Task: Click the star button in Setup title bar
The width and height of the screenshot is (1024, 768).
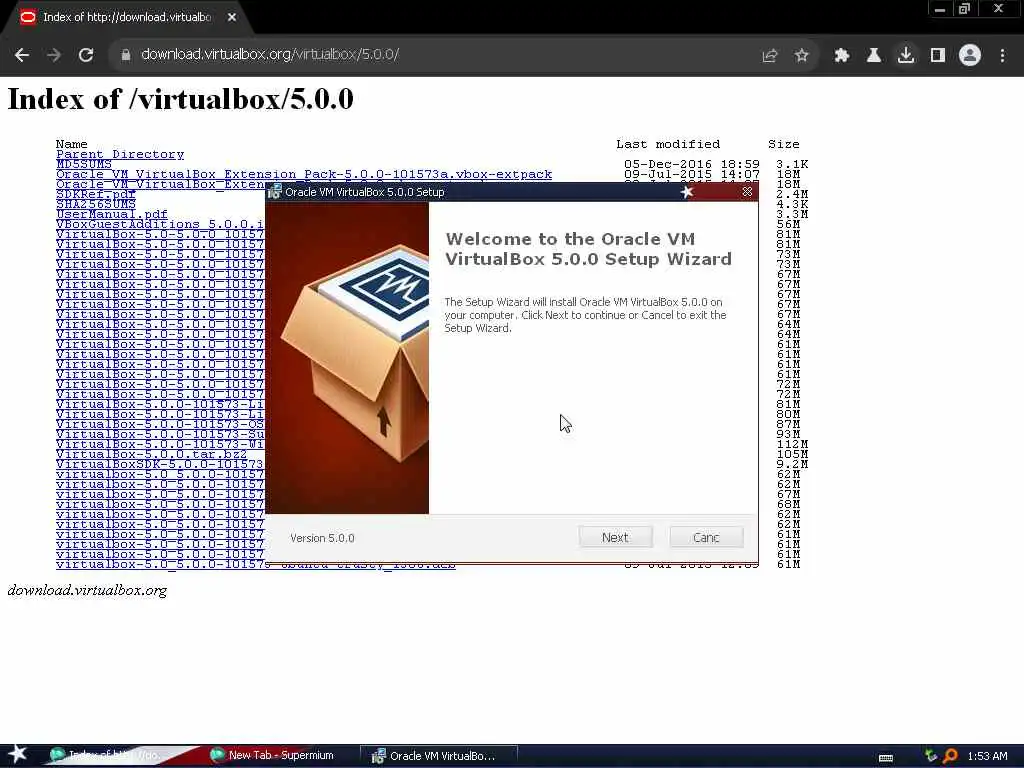Action: (687, 192)
